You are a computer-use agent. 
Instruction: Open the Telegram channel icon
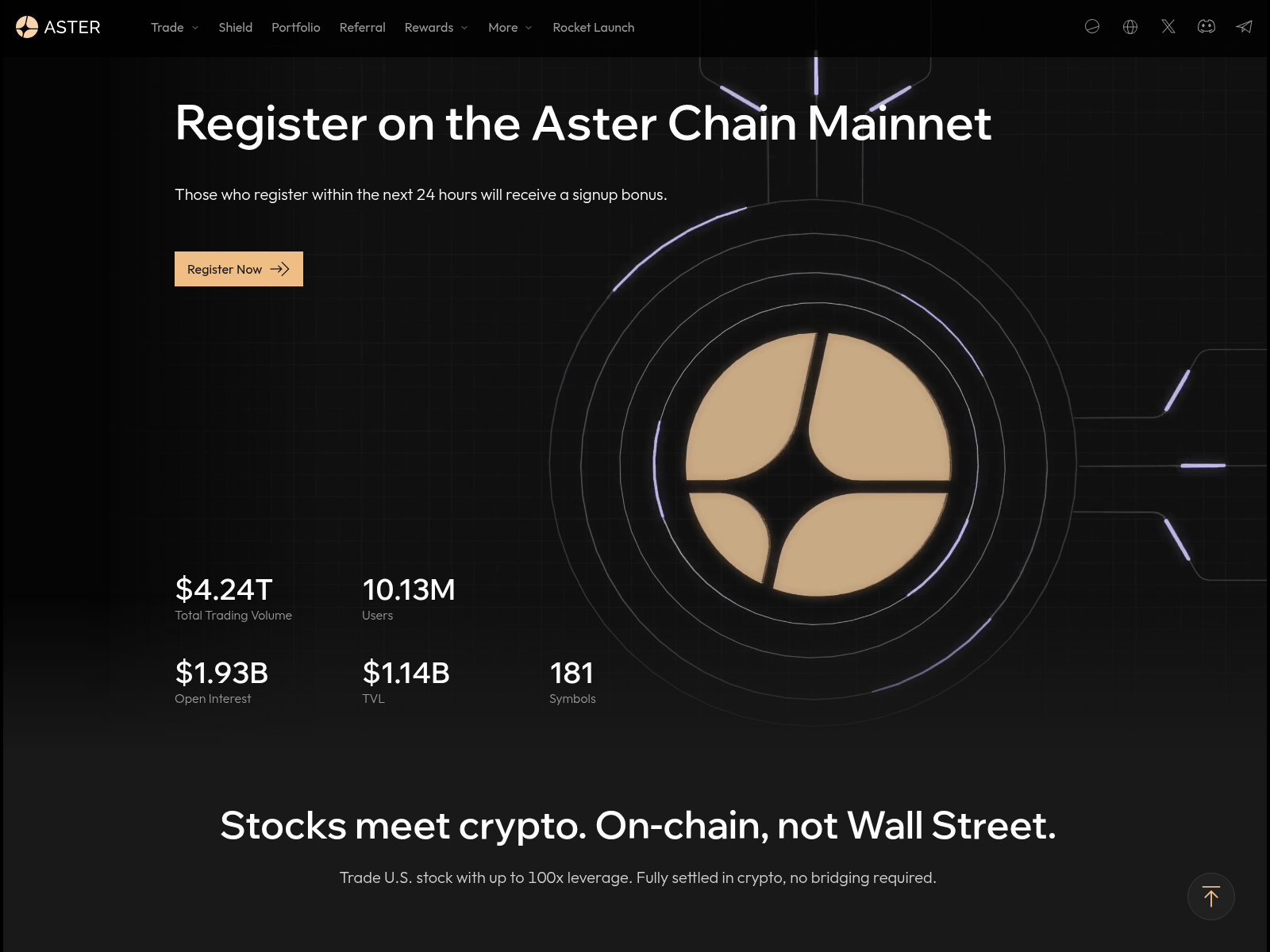click(1245, 27)
